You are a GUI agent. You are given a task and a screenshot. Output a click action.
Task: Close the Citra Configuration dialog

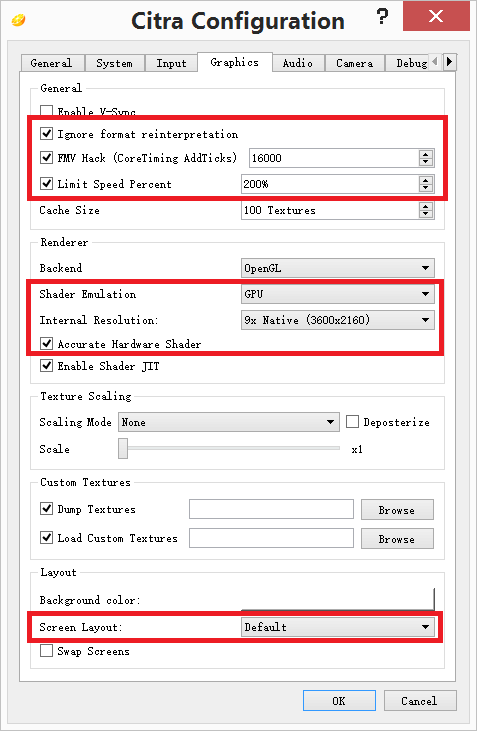click(436, 16)
